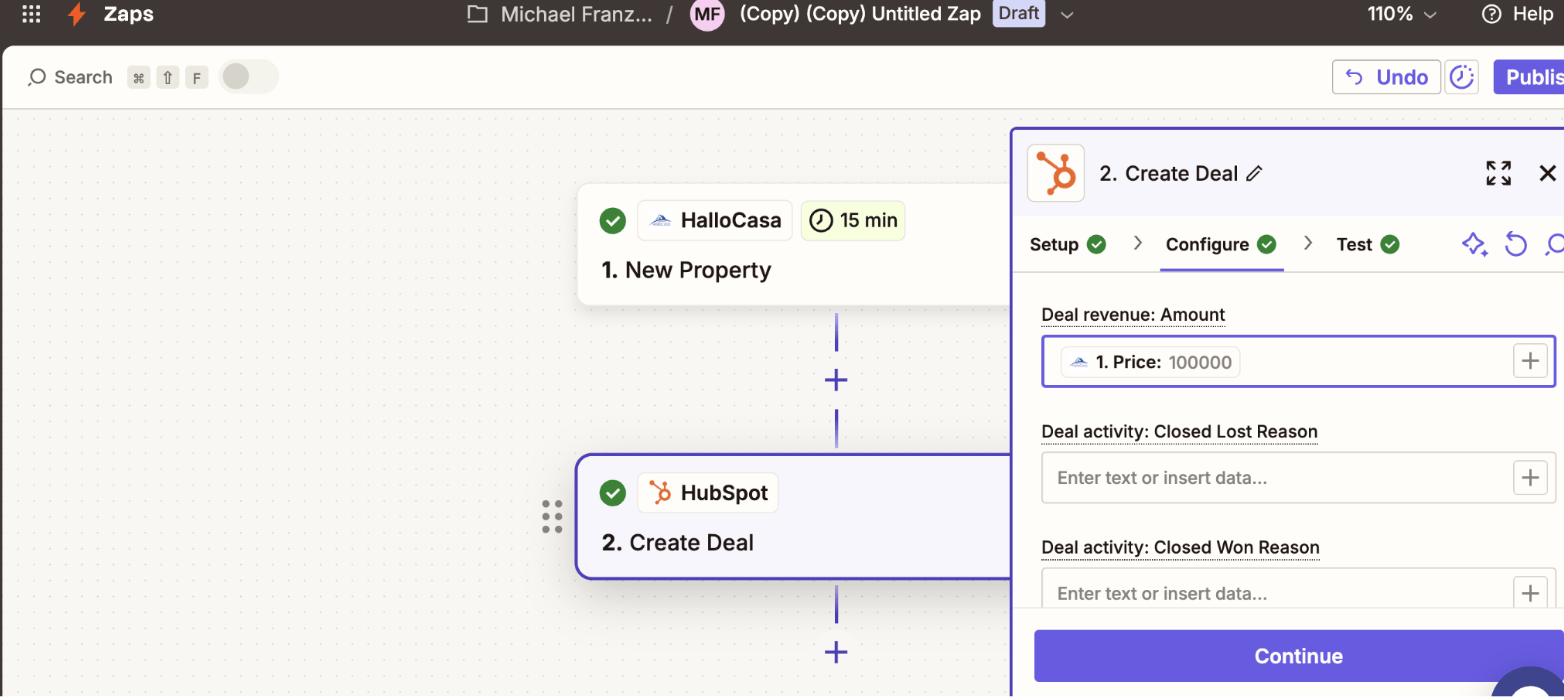The height and width of the screenshot is (700, 1564).
Task: Insert data into Closed Lost Reason field
Action: pyautogui.click(x=1530, y=477)
